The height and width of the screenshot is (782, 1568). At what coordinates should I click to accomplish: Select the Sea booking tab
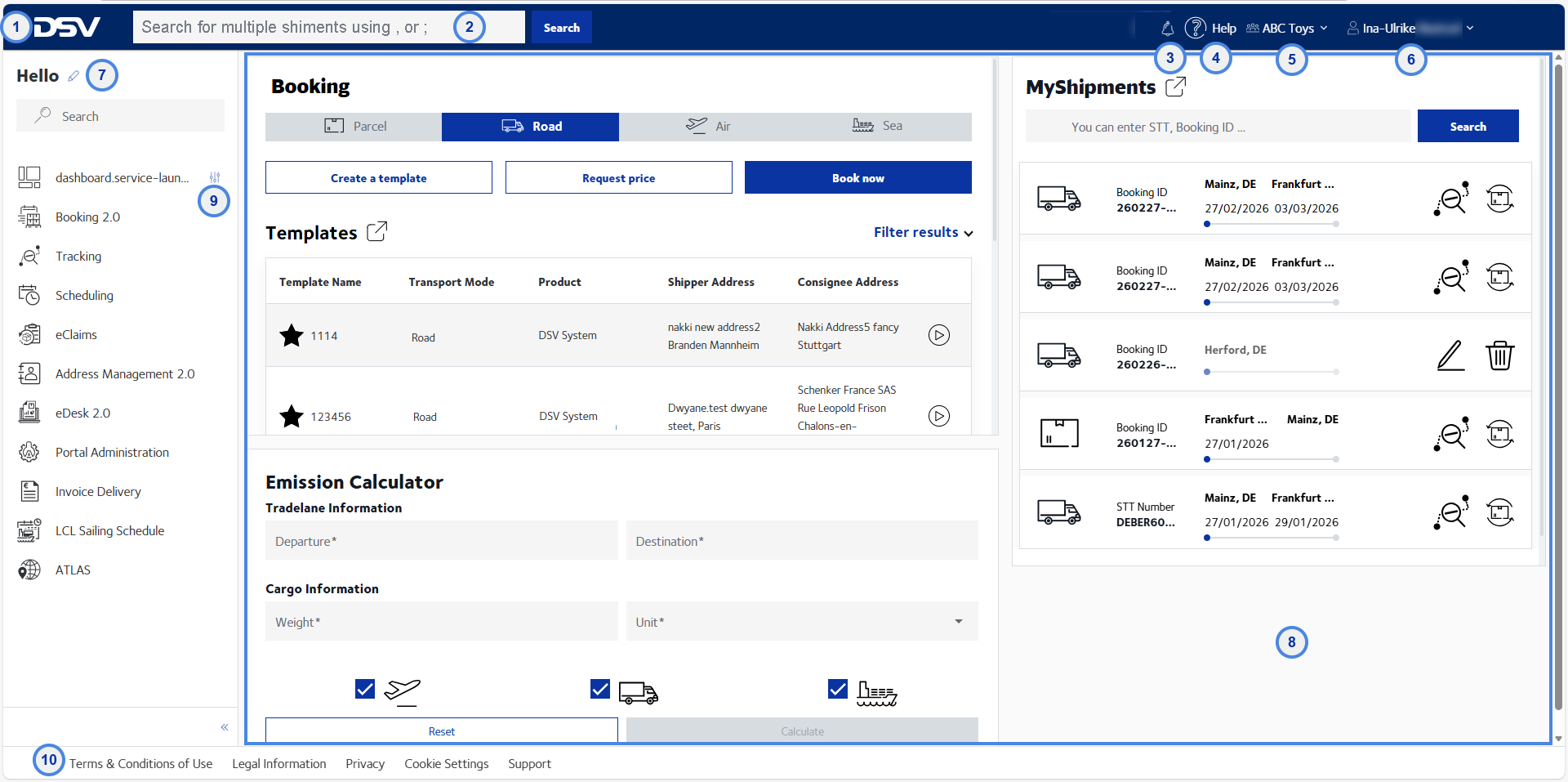pyautogui.click(x=884, y=127)
